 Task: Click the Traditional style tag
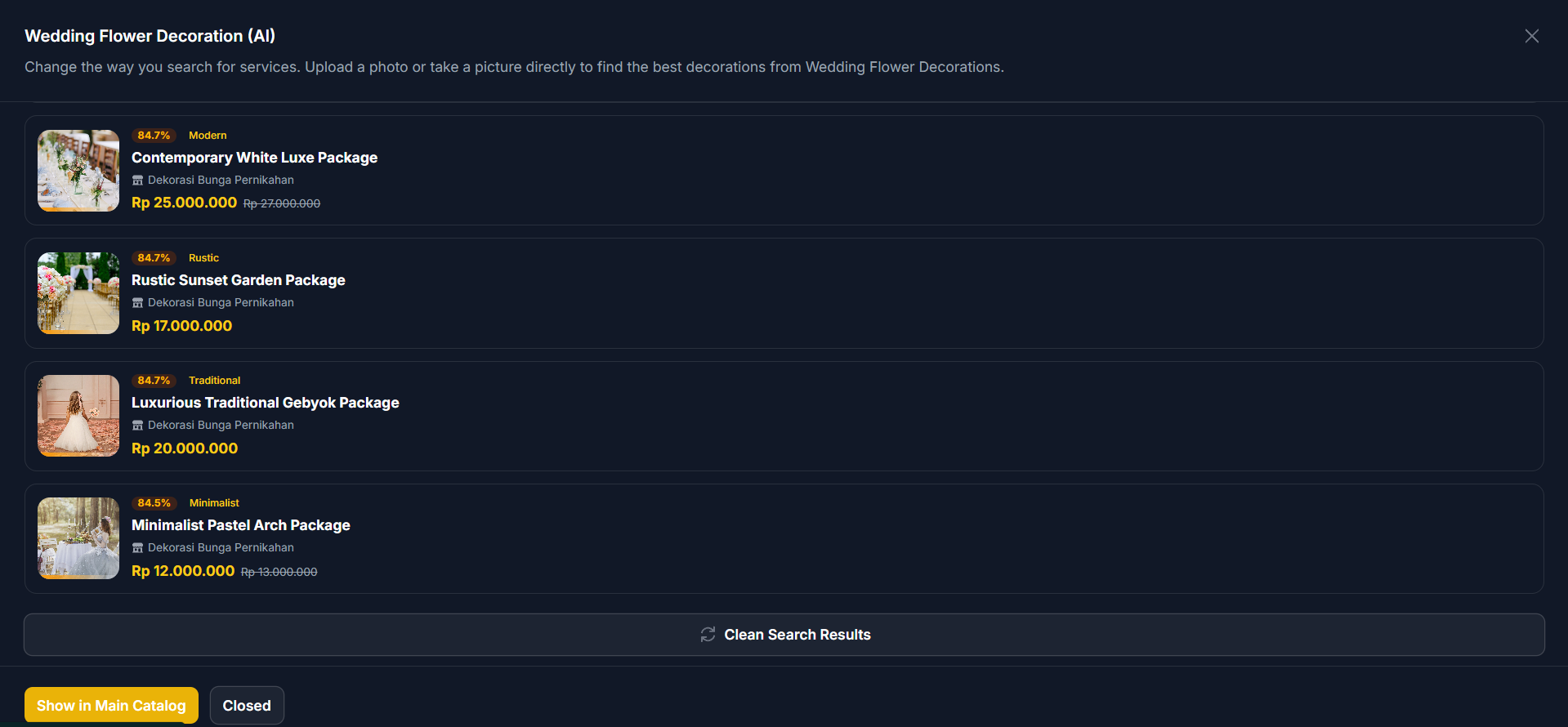coord(214,381)
